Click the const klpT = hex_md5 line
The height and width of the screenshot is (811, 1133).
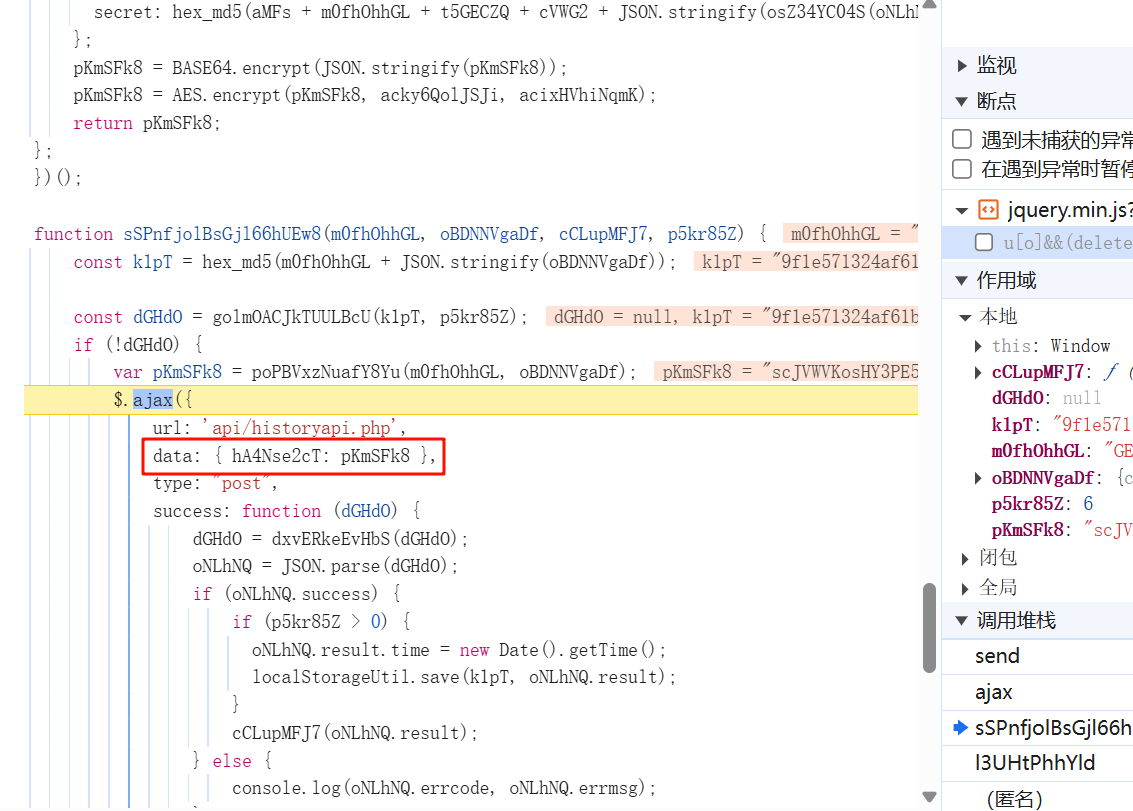pyautogui.click(x=374, y=262)
